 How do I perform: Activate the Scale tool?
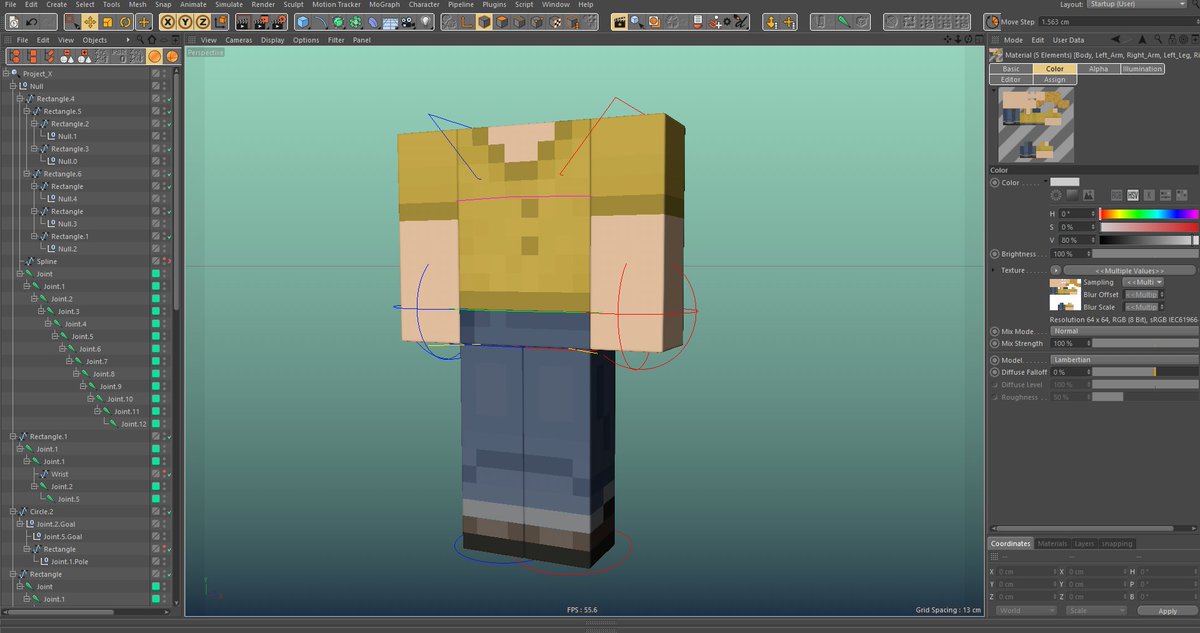(108, 21)
